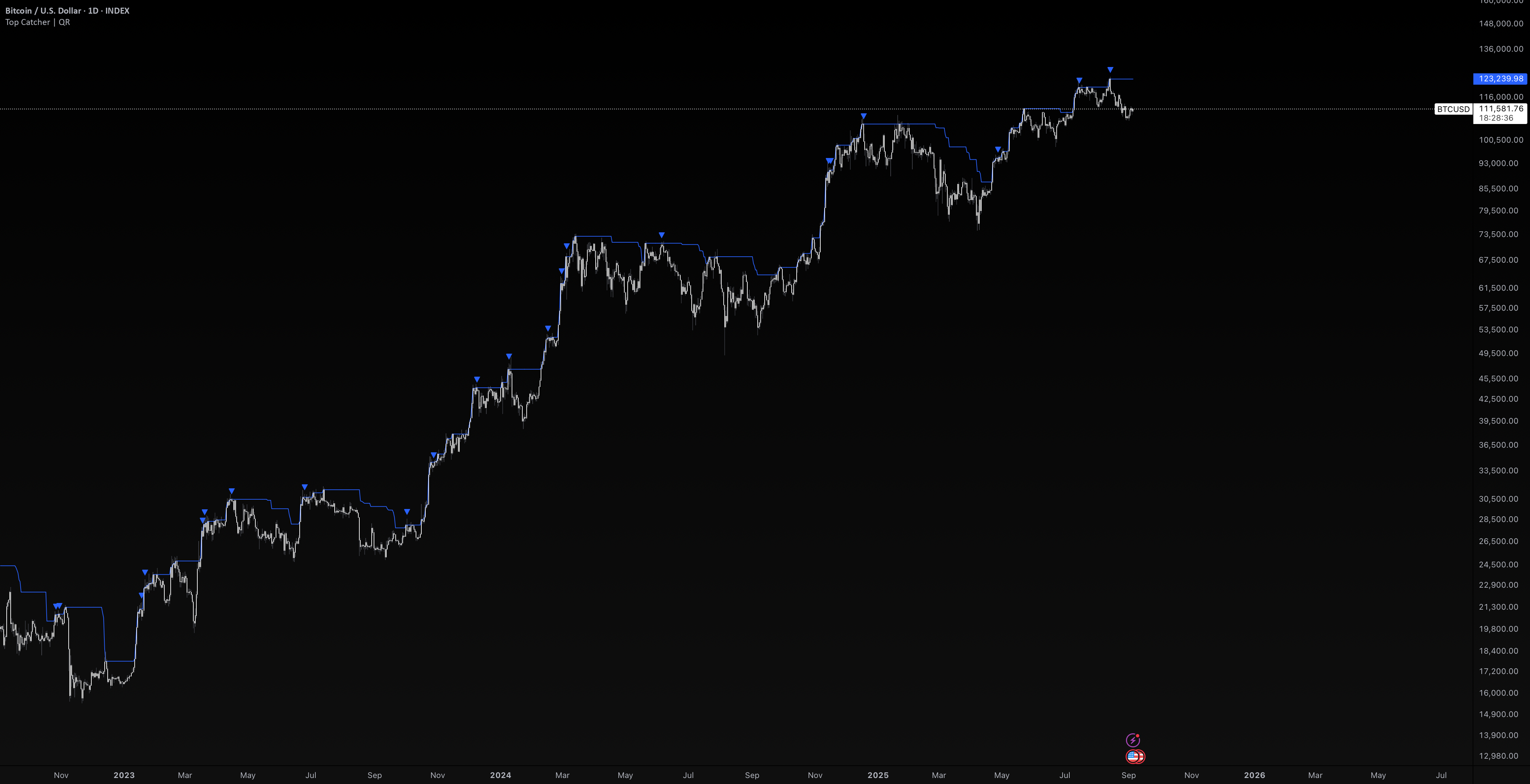Click the 24,500.00 price axis label
The height and width of the screenshot is (784, 1530).
[1499, 564]
